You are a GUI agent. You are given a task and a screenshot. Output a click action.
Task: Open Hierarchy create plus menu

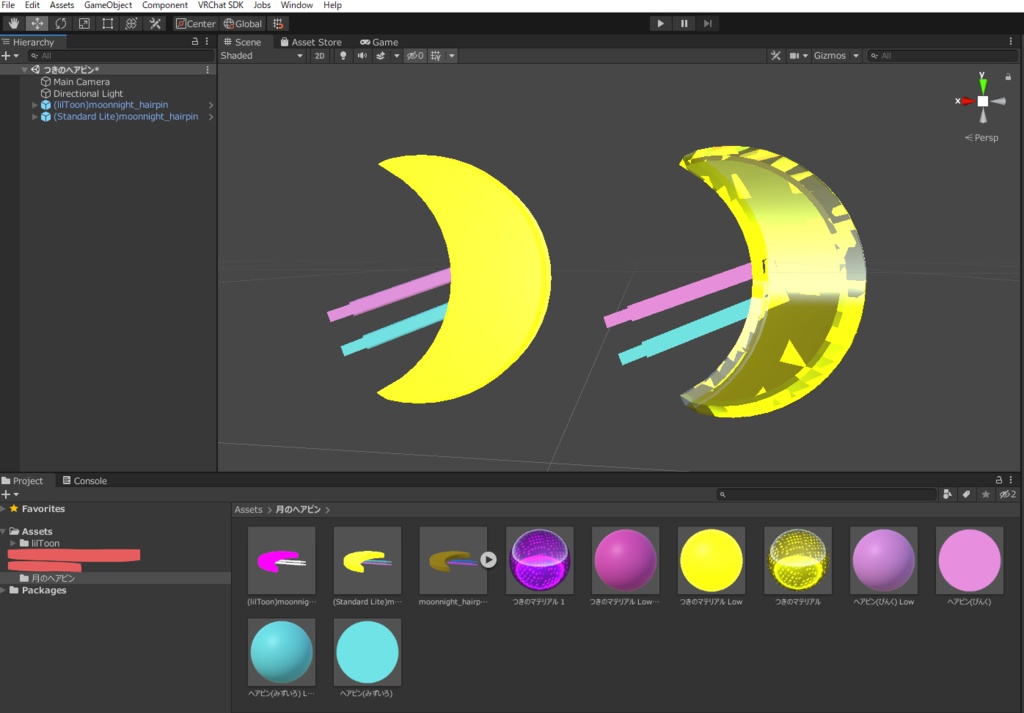10,55
